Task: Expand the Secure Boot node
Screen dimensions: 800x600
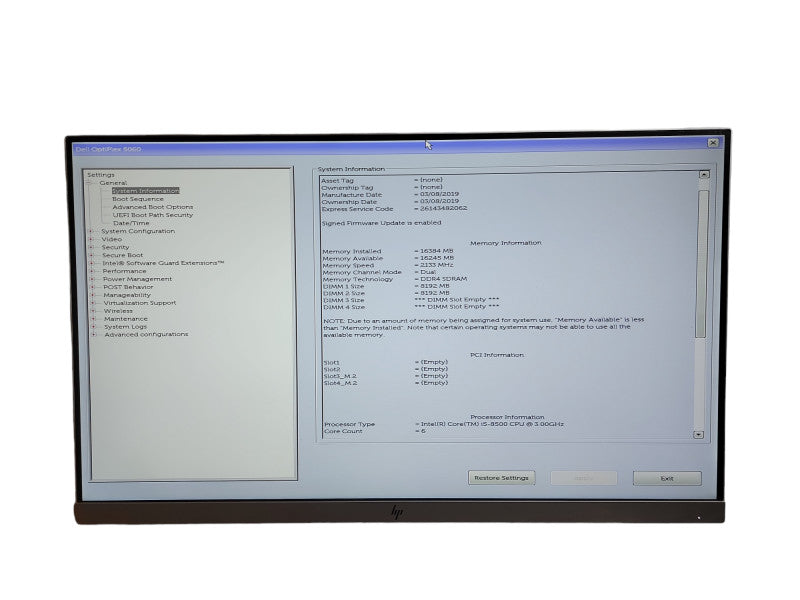Action: coord(92,255)
